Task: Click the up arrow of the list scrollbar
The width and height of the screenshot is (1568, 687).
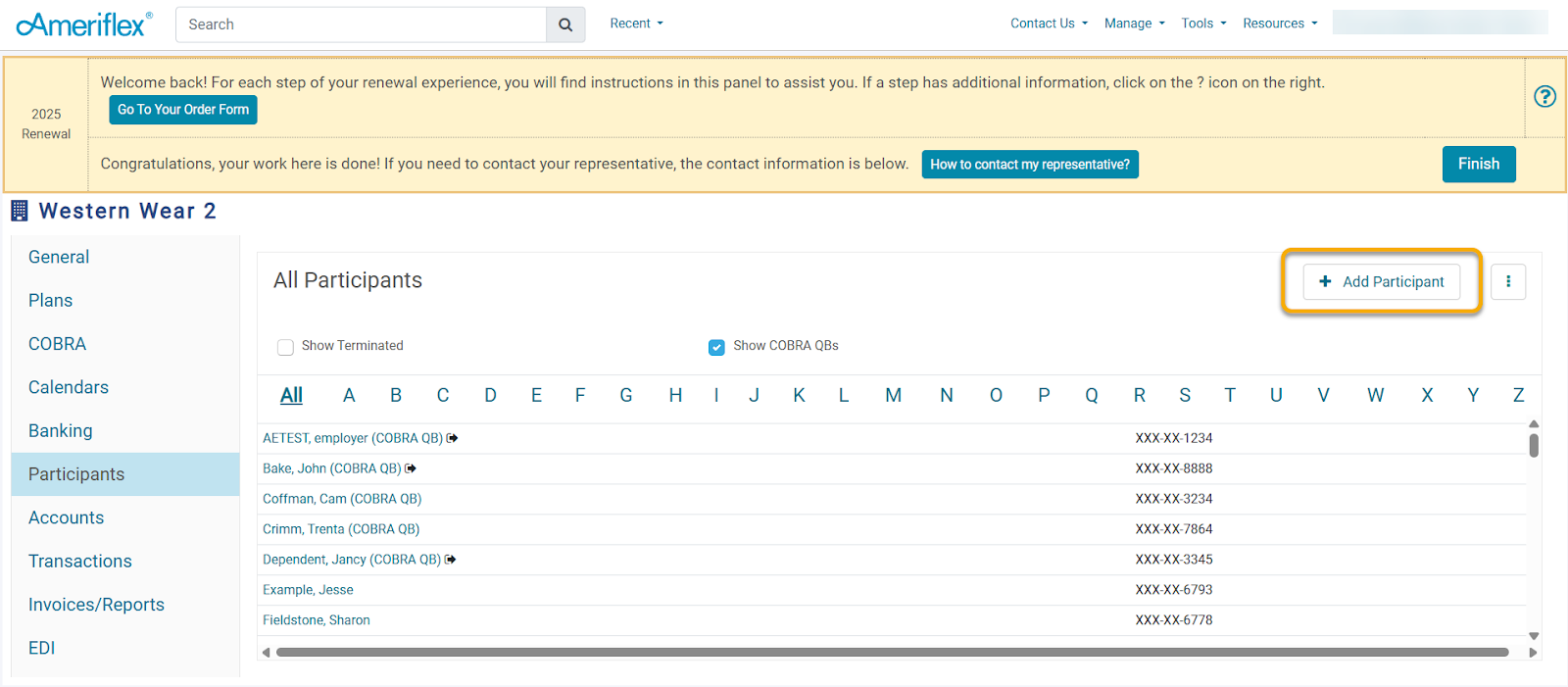Action: [x=1534, y=424]
